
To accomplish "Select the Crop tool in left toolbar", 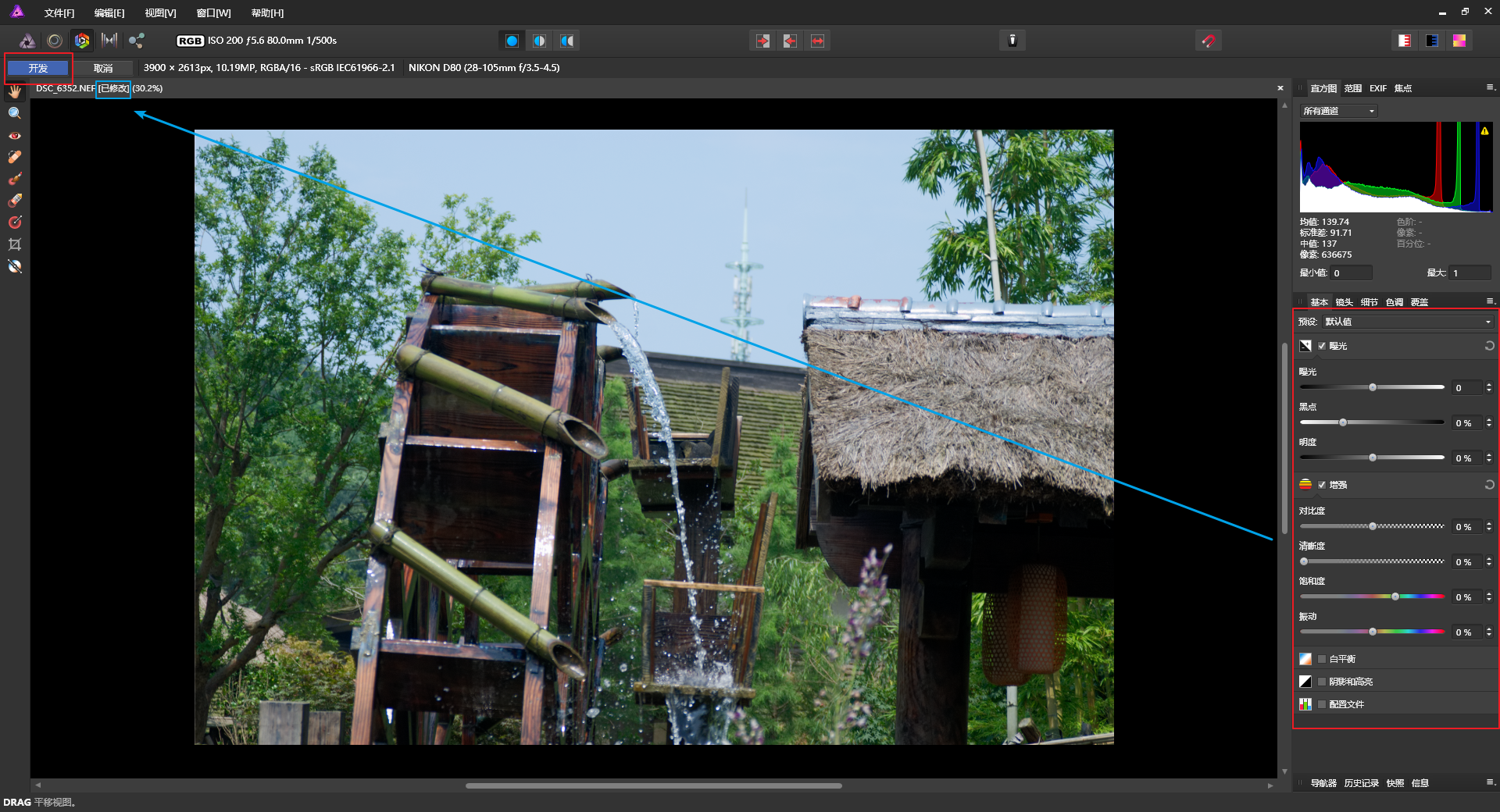I will pos(14,244).
